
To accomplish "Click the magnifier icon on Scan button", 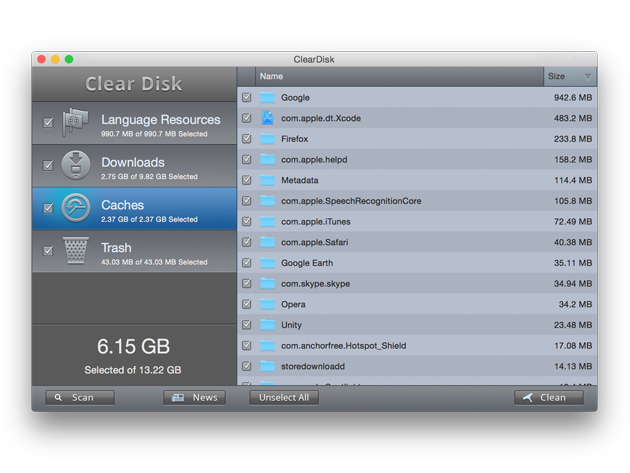I will point(58,397).
